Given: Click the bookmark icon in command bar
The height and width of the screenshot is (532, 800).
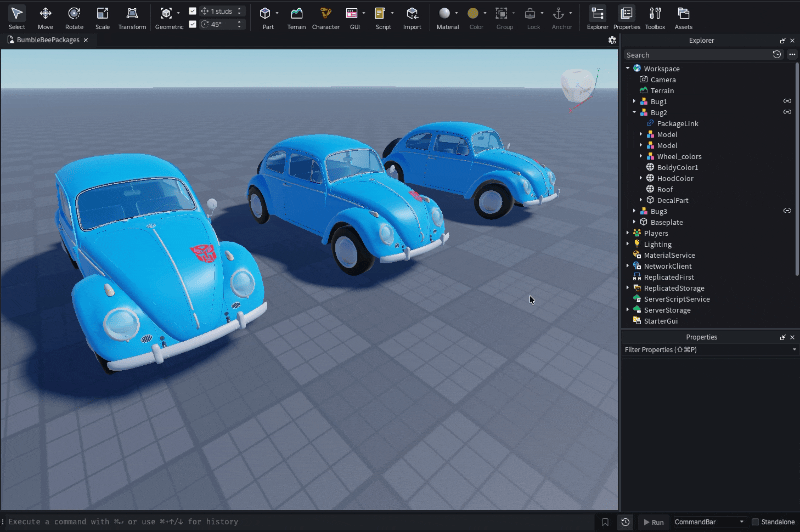Looking at the screenshot, I should coord(605,522).
